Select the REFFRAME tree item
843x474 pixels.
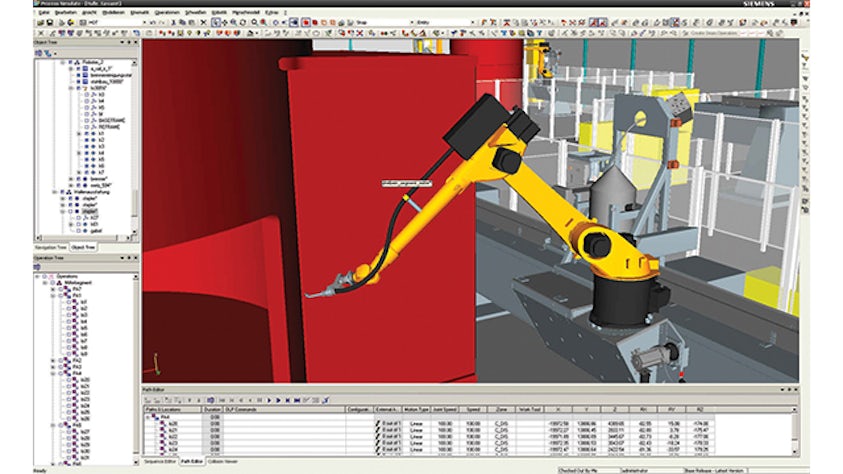pyautogui.click(x=110, y=126)
